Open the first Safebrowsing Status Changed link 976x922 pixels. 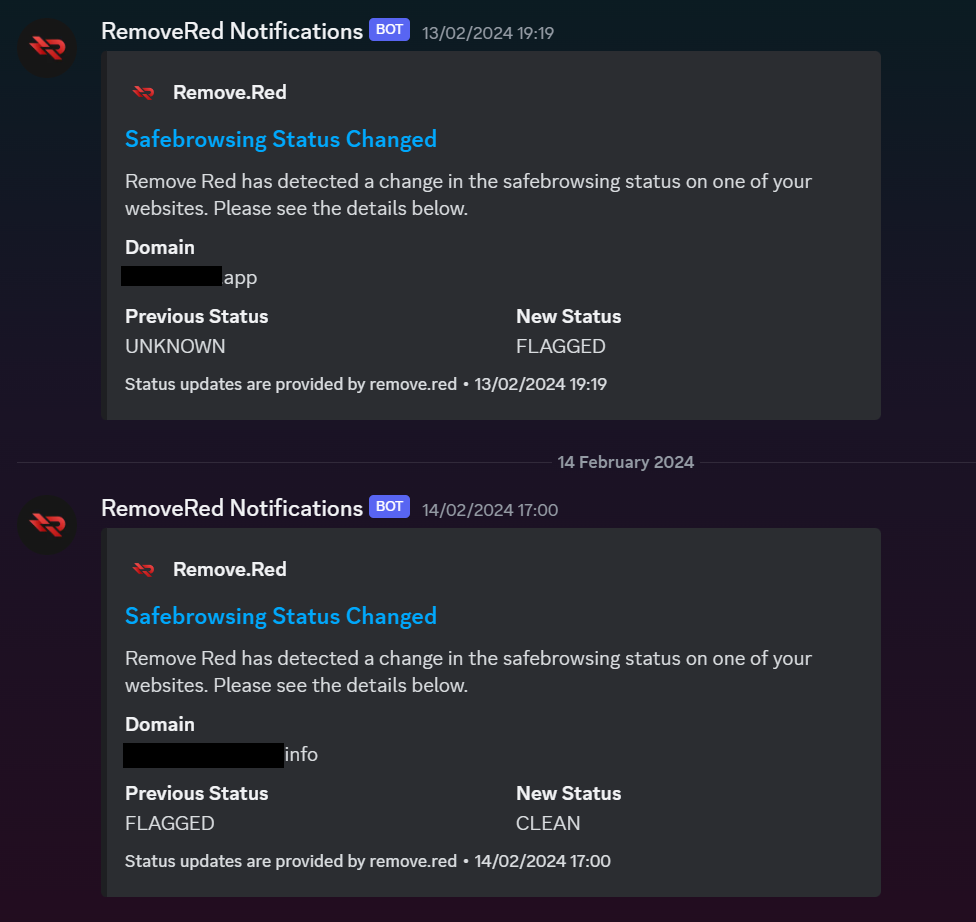[280, 139]
